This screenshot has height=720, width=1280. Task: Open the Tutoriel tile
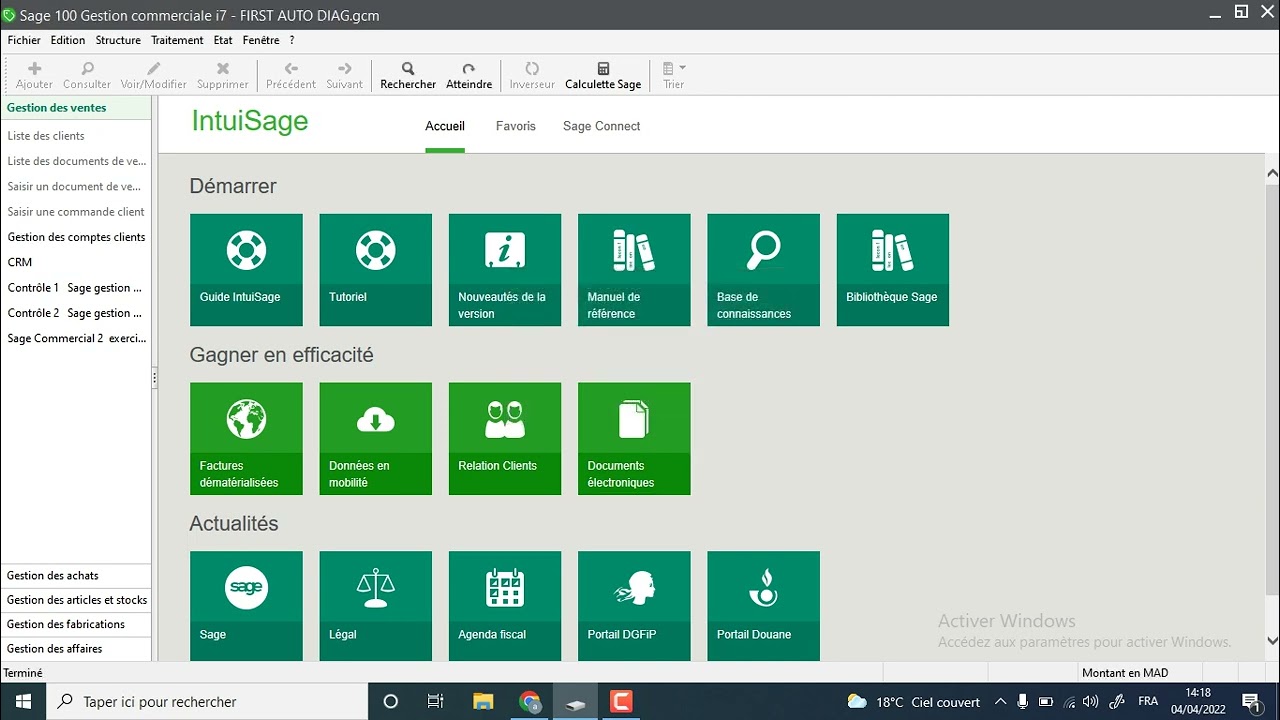click(x=376, y=270)
